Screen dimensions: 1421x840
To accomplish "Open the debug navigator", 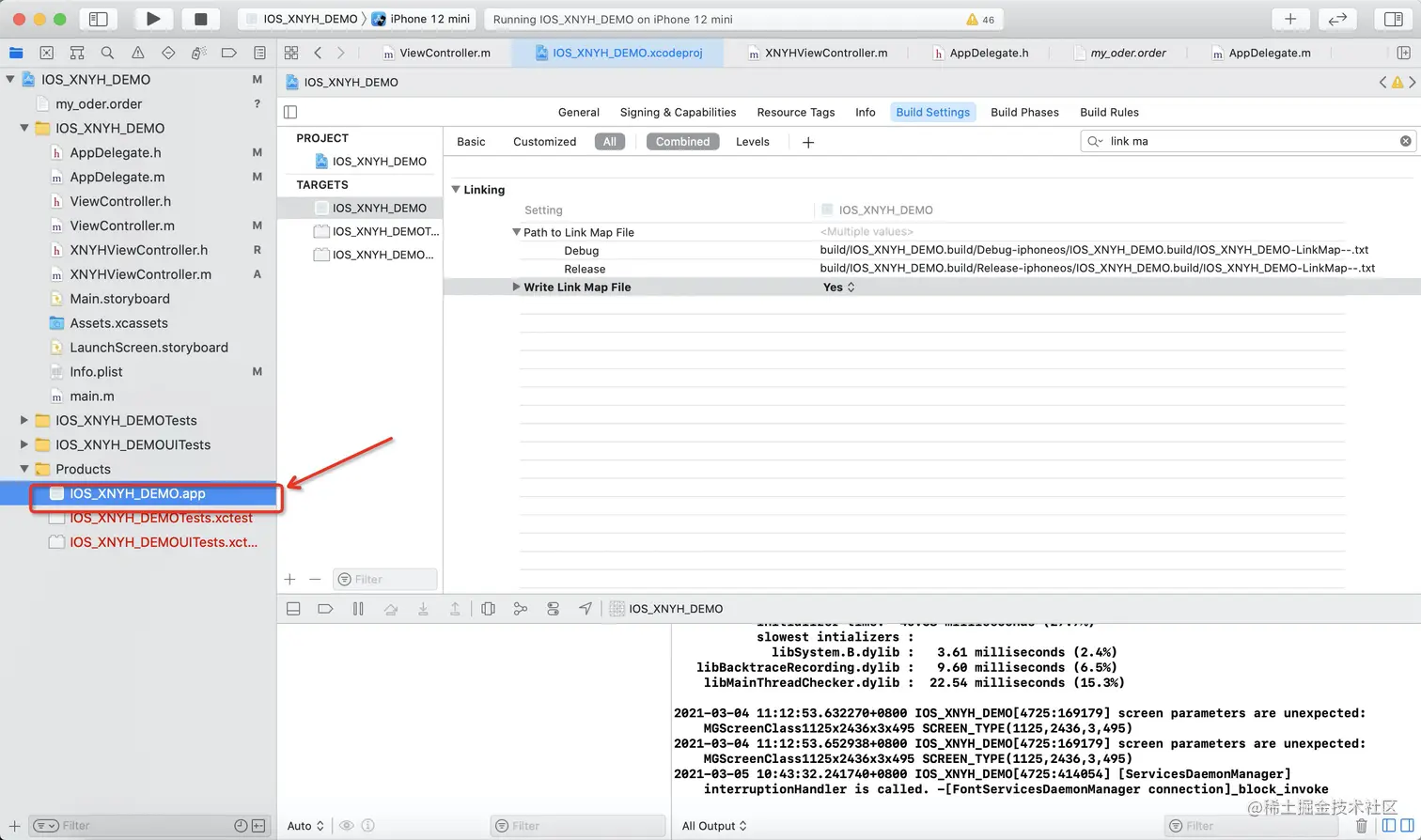I will [198, 53].
